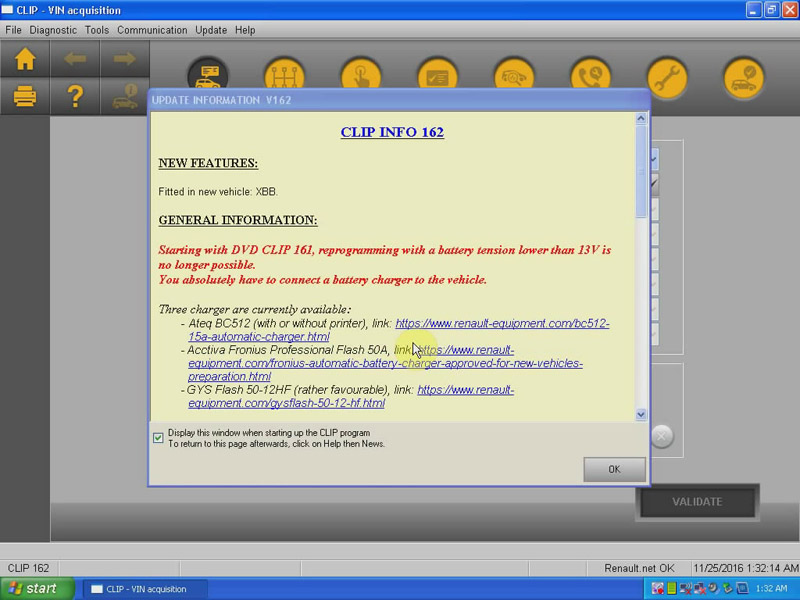Open the Communication menu
This screenshot has height=600, width=800.
click(152, 30)
